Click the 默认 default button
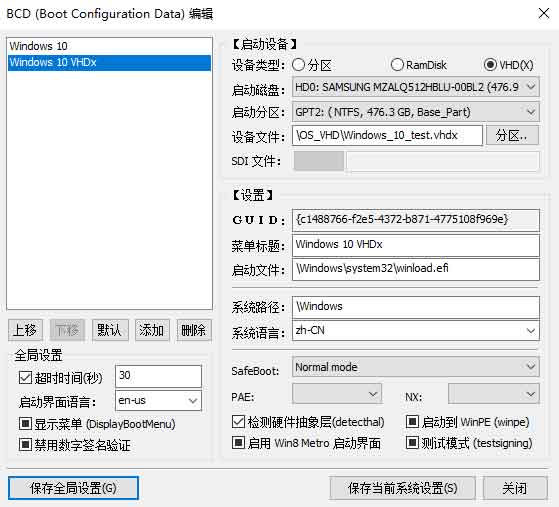559x507 pixels. coord(110,330)
